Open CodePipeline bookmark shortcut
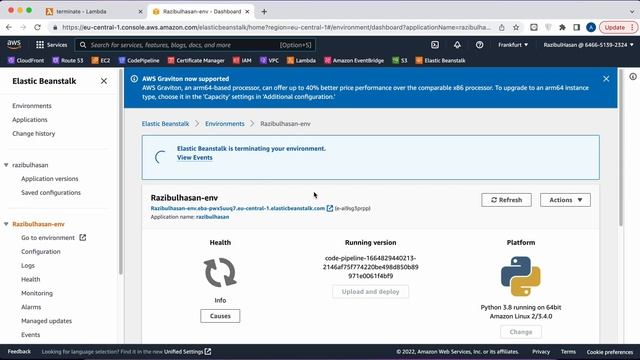The height and width of the screenshot is (360, 640). click(x=139, y=60)
